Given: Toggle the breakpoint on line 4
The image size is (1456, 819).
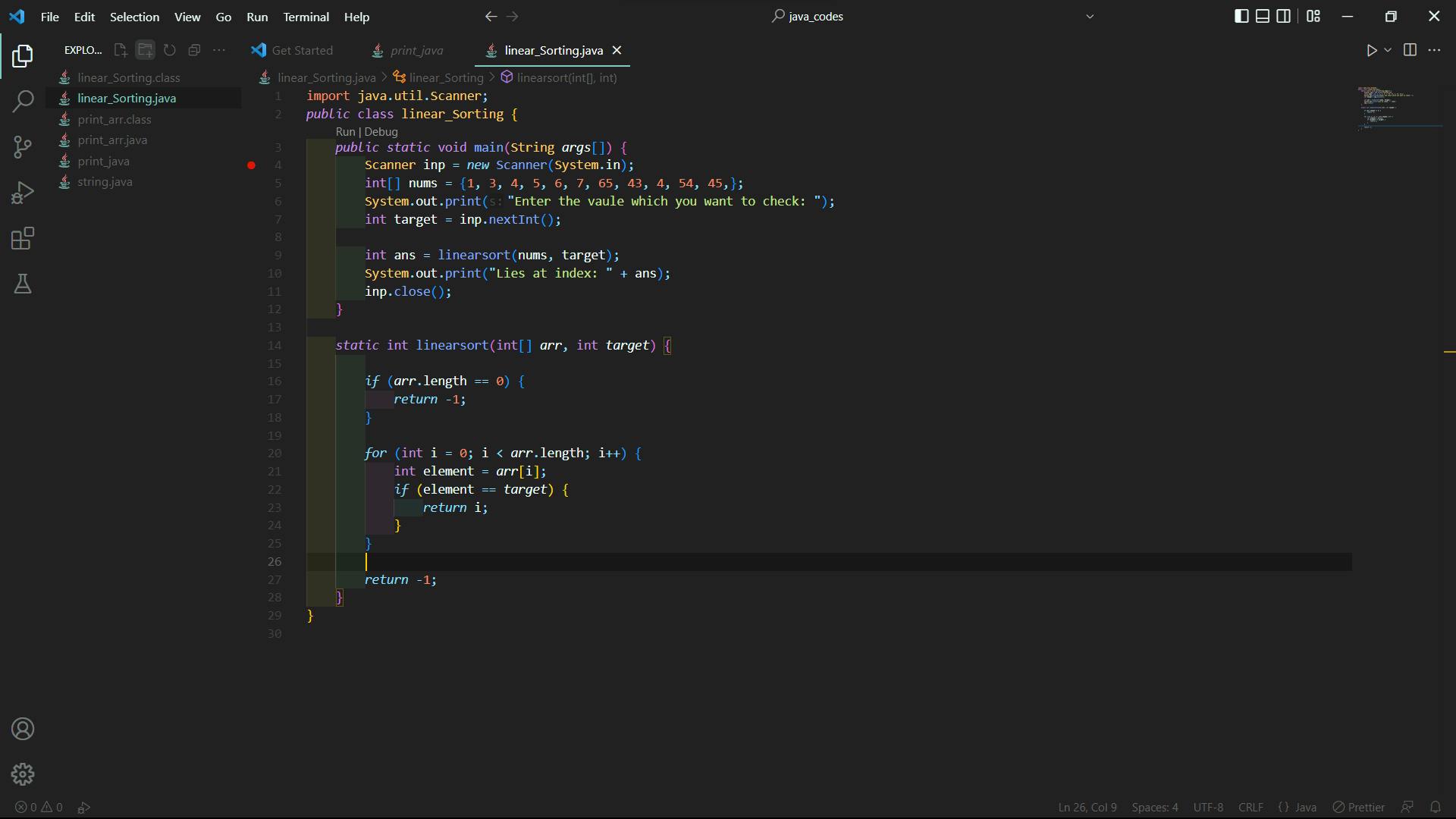Looking at the screenshot, I should coord(251,165).
